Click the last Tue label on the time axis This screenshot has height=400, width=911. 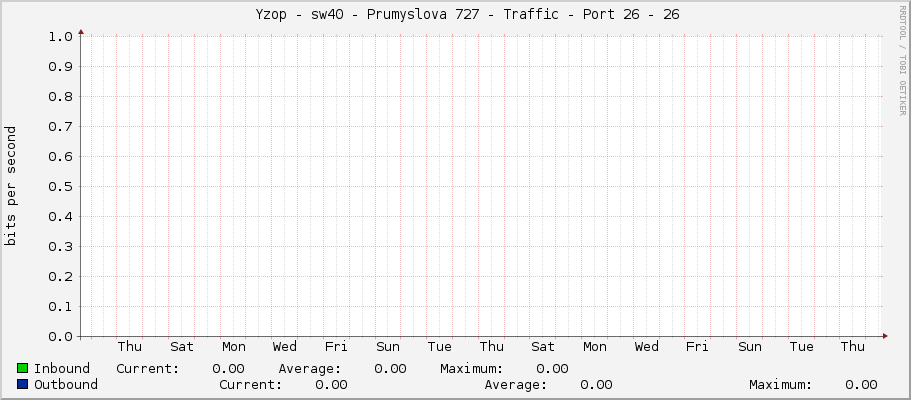tap(801, 347)
